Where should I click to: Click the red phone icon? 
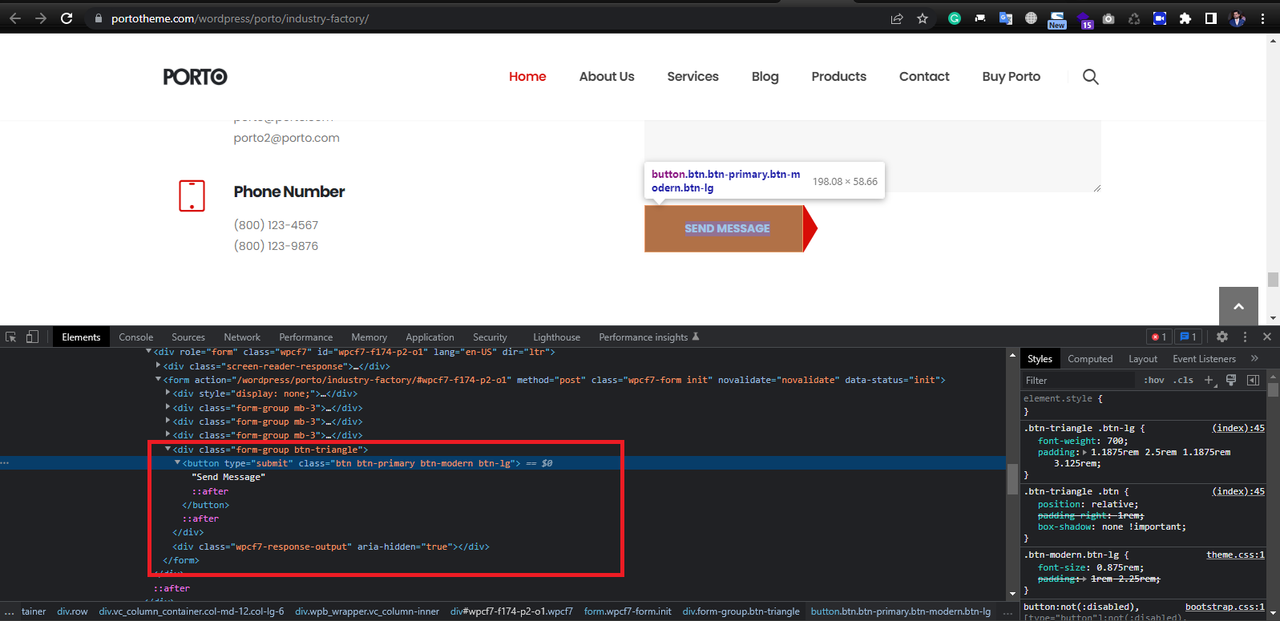coord(191,196)
